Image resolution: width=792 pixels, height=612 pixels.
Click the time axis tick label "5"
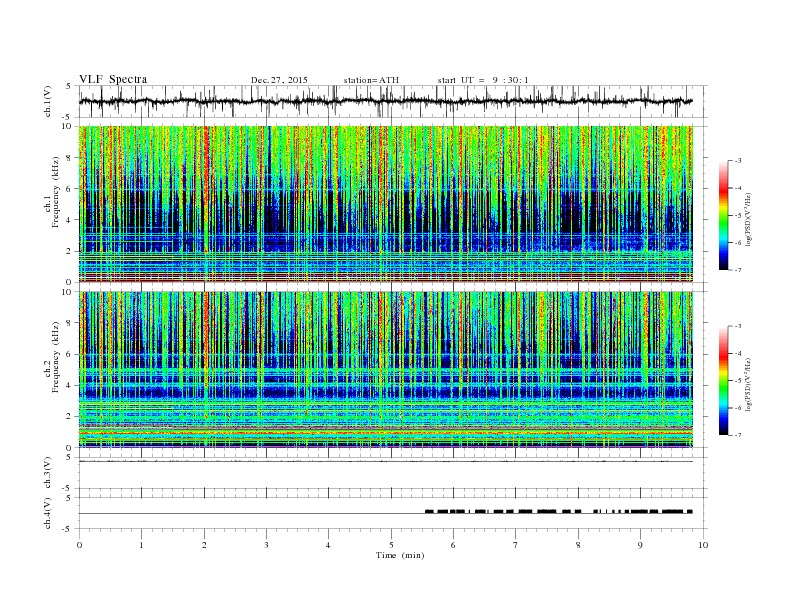pos(391,545)
